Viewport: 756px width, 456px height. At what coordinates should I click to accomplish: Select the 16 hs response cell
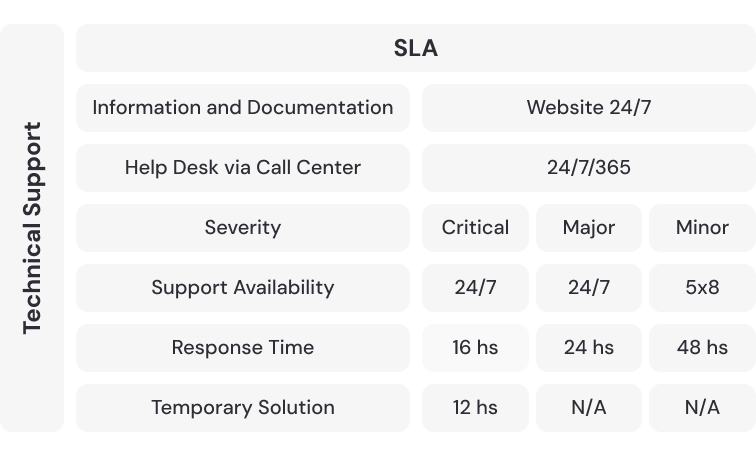tap(475, 347)
